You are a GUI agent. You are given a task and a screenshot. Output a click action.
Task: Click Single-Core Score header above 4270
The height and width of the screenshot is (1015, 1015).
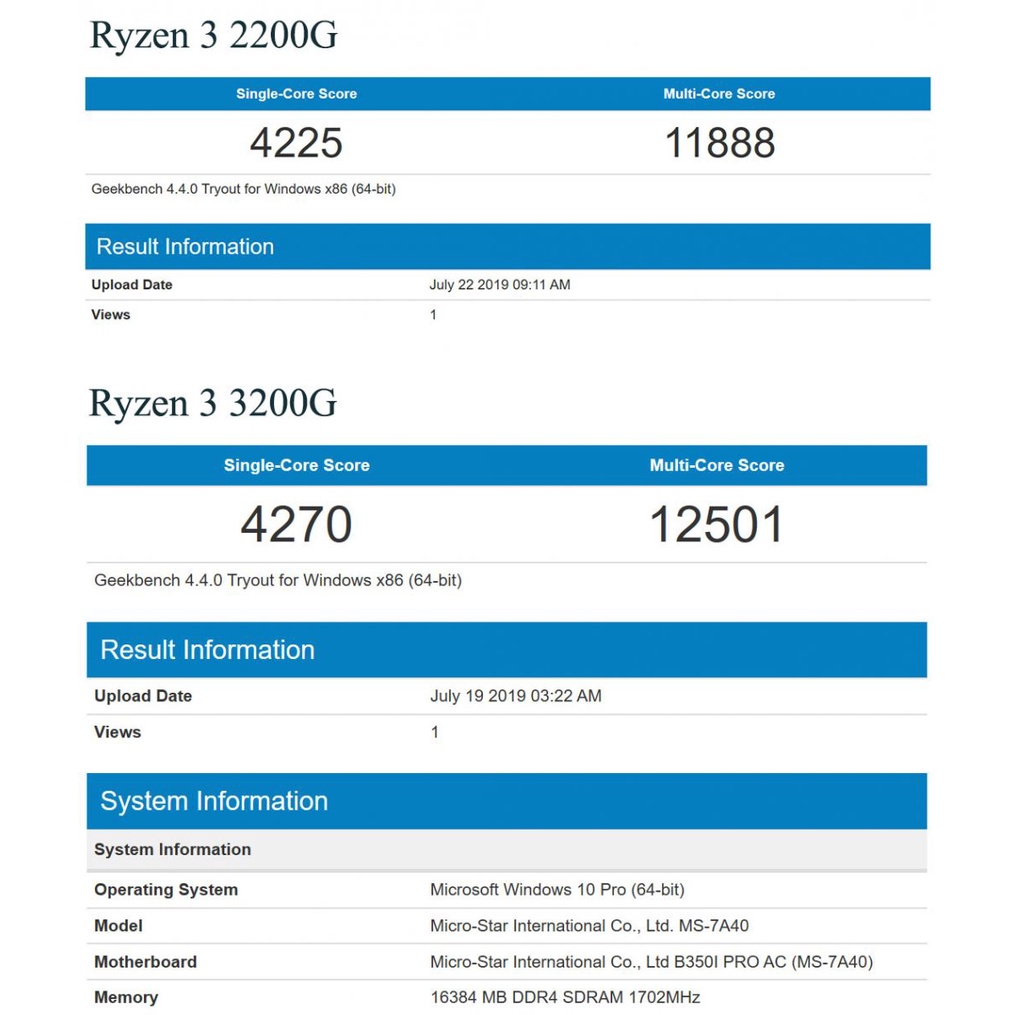pyautogui.click(x=296, y=466)
